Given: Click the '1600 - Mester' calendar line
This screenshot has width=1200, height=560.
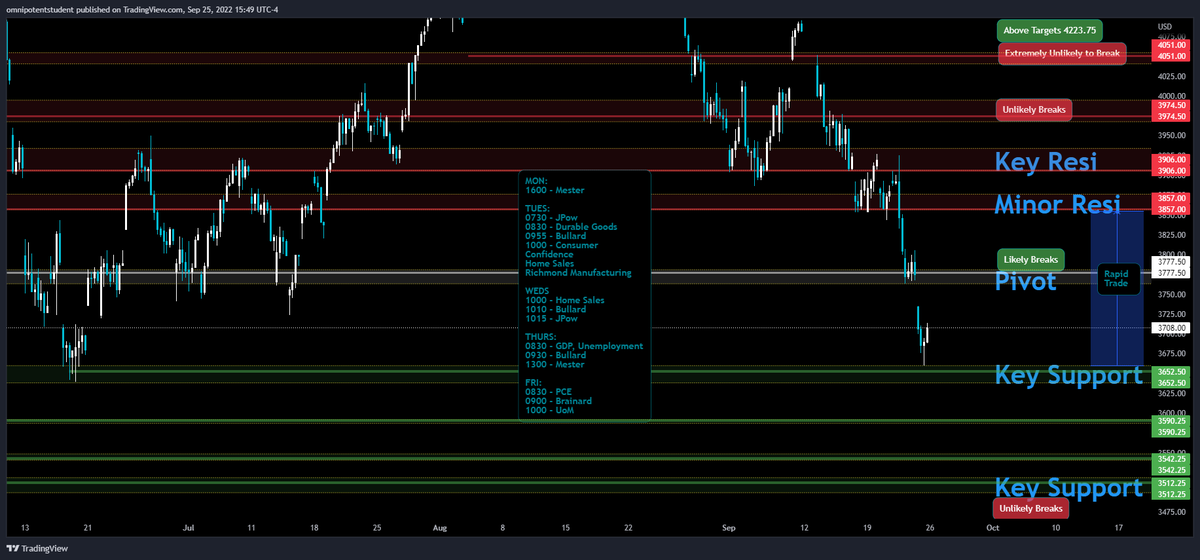Looking at the screenshot, I should pos(555,190).
